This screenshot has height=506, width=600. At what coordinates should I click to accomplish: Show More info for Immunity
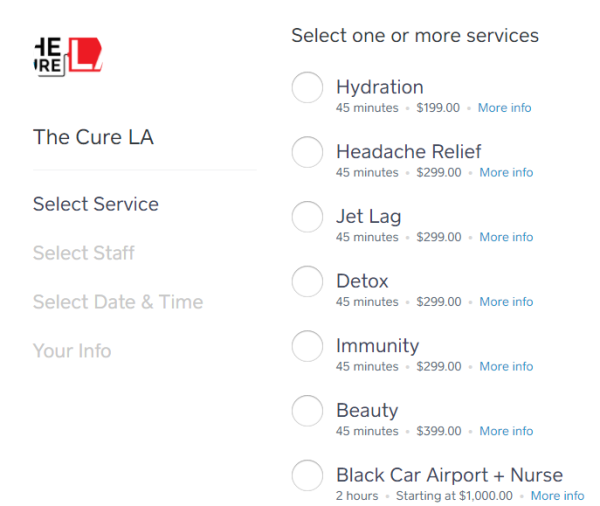click(x=506, y=367)
